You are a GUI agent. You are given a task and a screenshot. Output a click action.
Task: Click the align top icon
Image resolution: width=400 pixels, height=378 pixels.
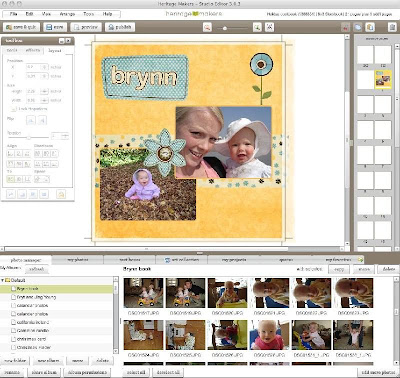pos(11,164)
